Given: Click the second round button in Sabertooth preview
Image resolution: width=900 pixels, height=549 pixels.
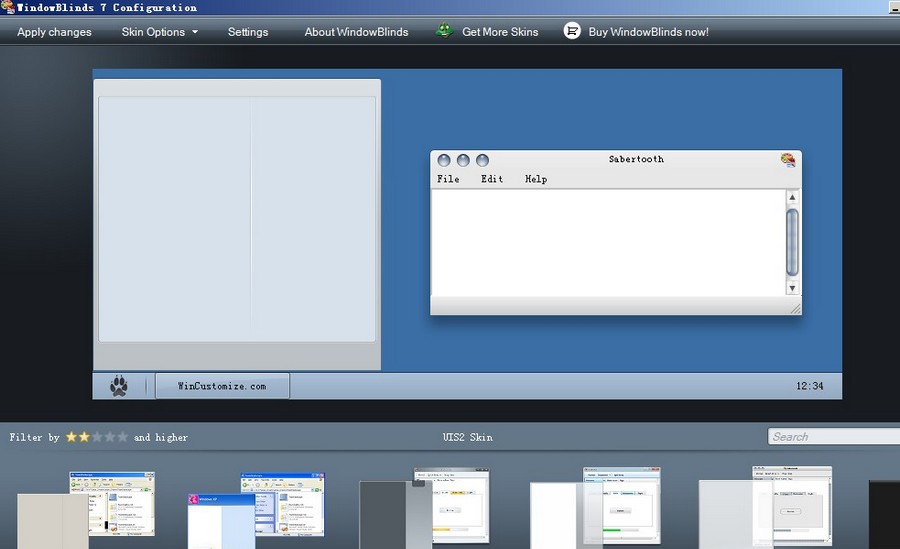Looking at the screenshot, I should [463, 160].
